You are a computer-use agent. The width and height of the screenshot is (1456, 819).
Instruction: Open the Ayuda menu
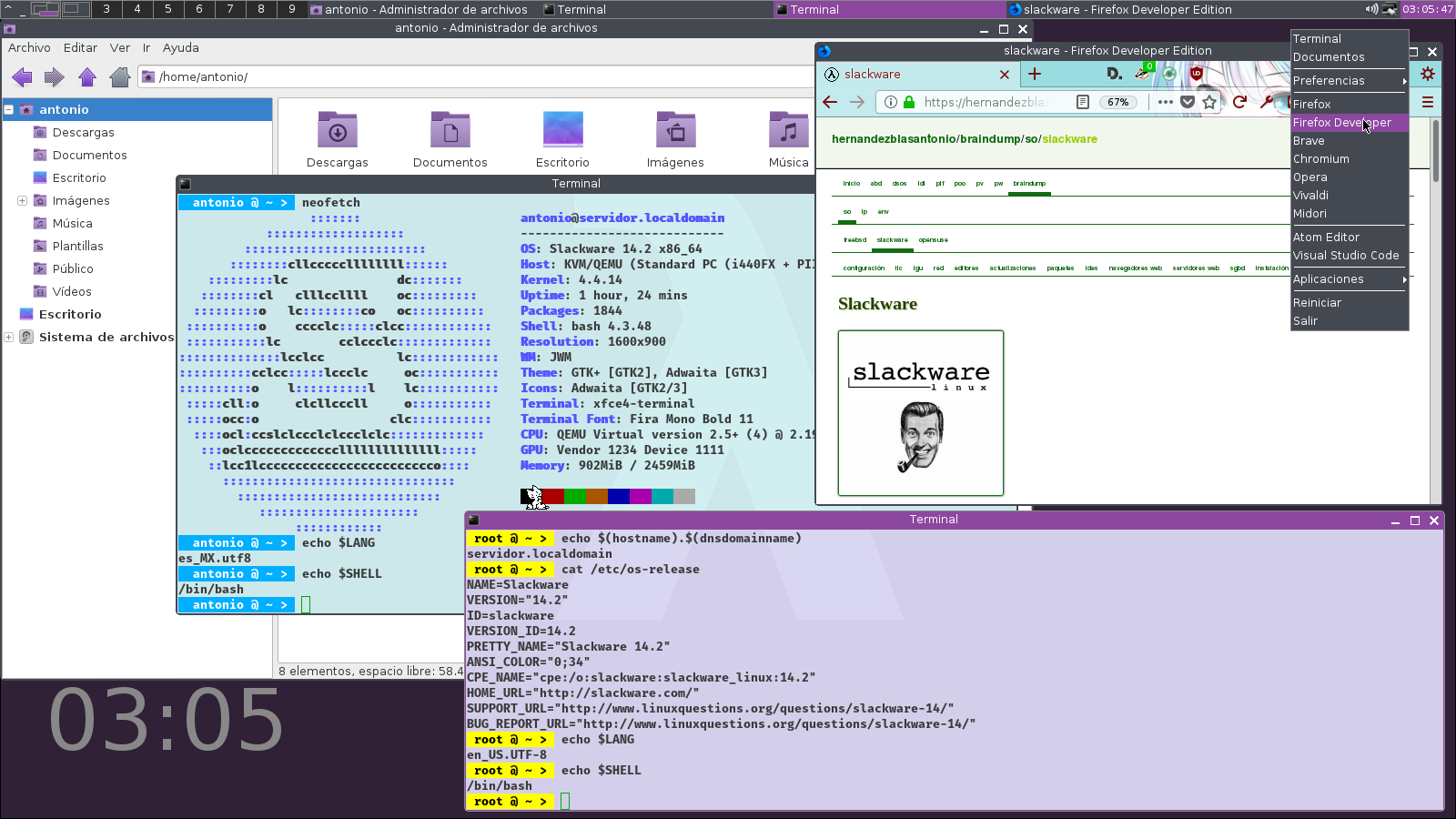181,48
